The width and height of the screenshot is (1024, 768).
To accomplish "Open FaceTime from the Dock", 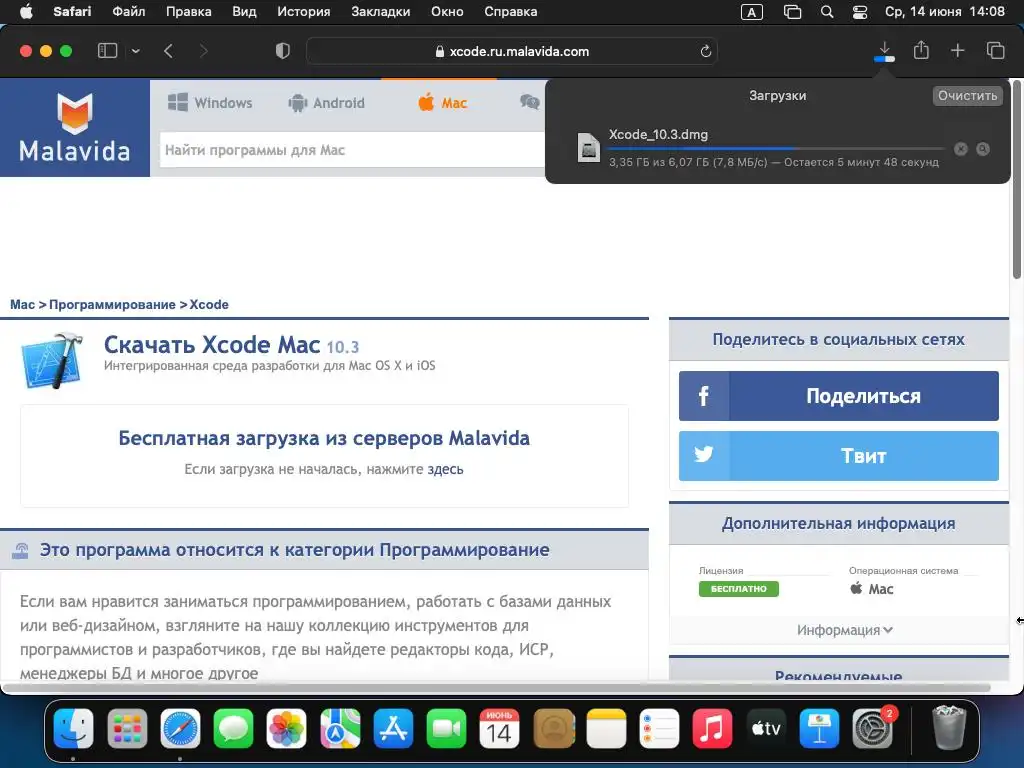I will 446,728.
